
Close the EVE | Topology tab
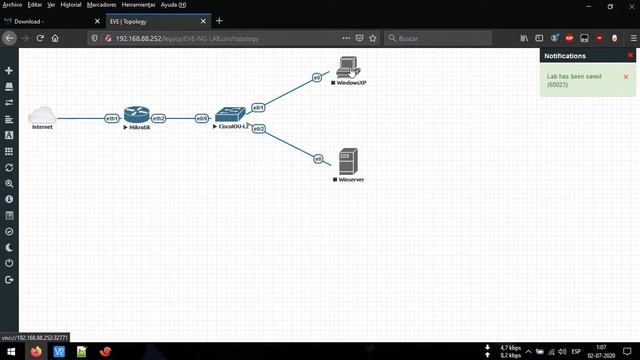tap(203, 21)
